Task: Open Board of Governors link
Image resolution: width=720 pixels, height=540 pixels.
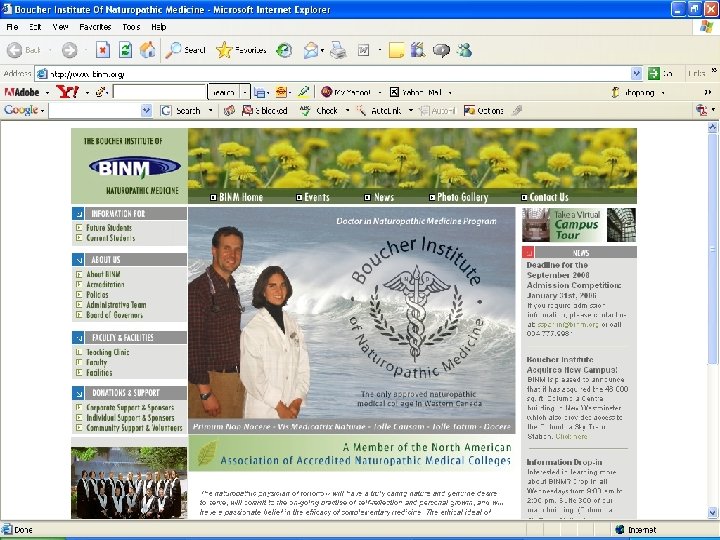Action: tap(114, 315)
